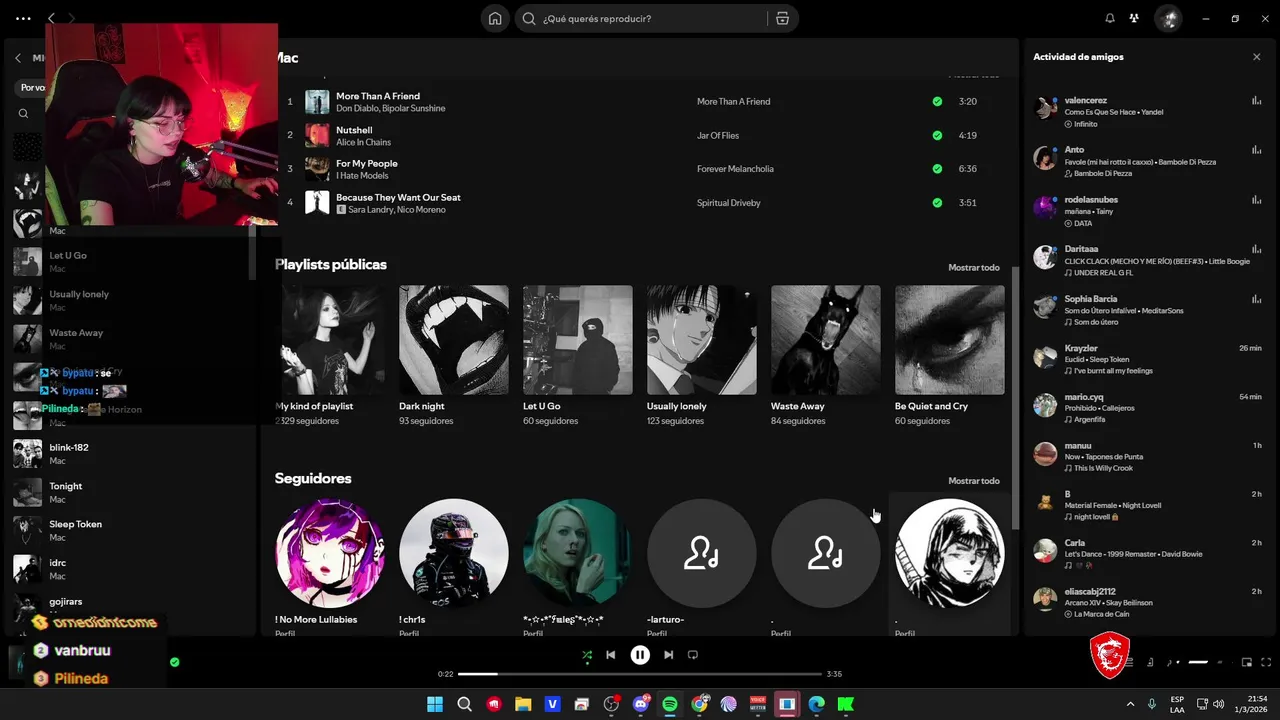This screenshot has width=1280, height=720.
Task: Open the Be Quiet and Cry playlist card
Action: 950,356
